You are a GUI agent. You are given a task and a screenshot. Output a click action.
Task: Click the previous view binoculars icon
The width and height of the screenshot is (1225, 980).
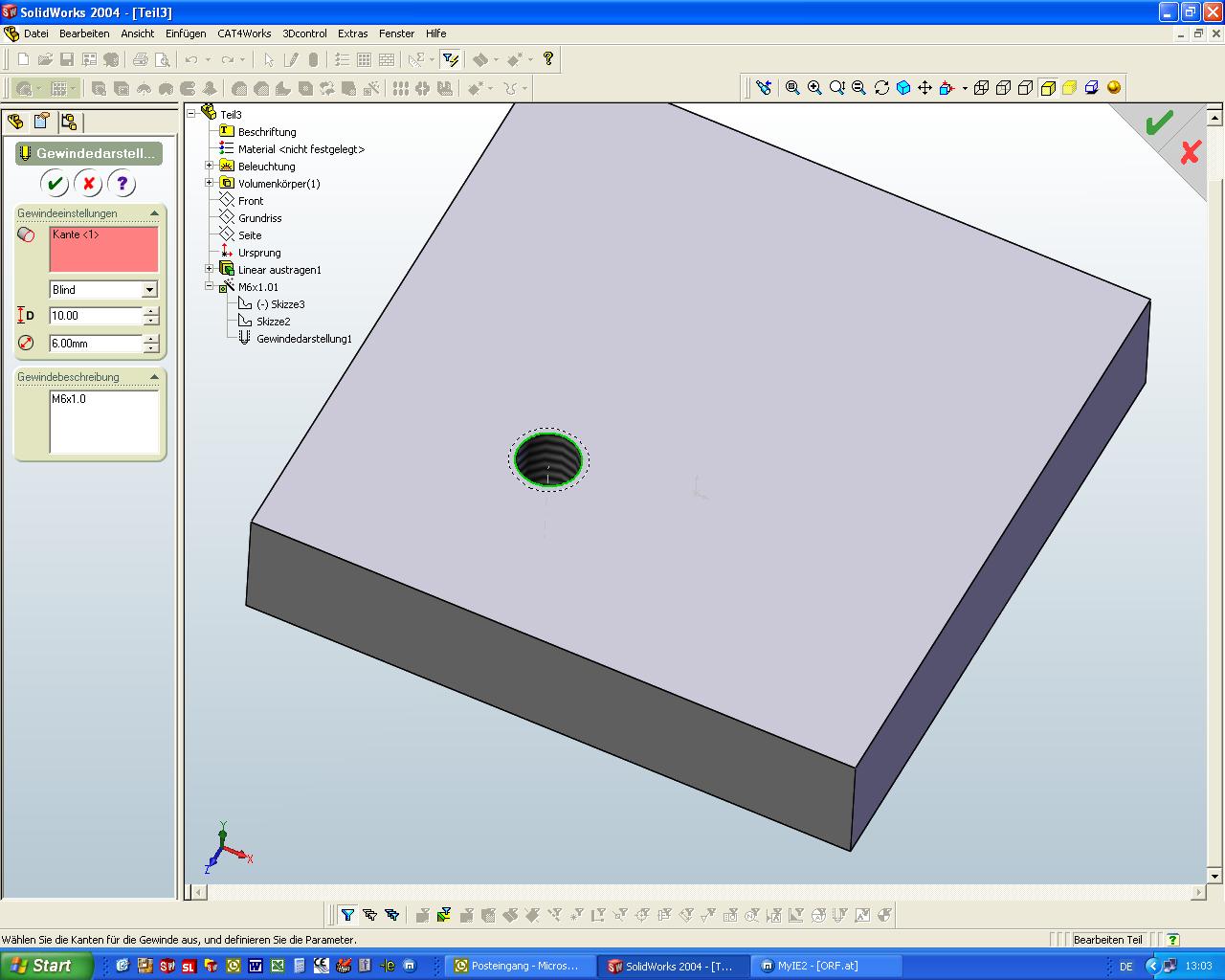coord(764,88)
